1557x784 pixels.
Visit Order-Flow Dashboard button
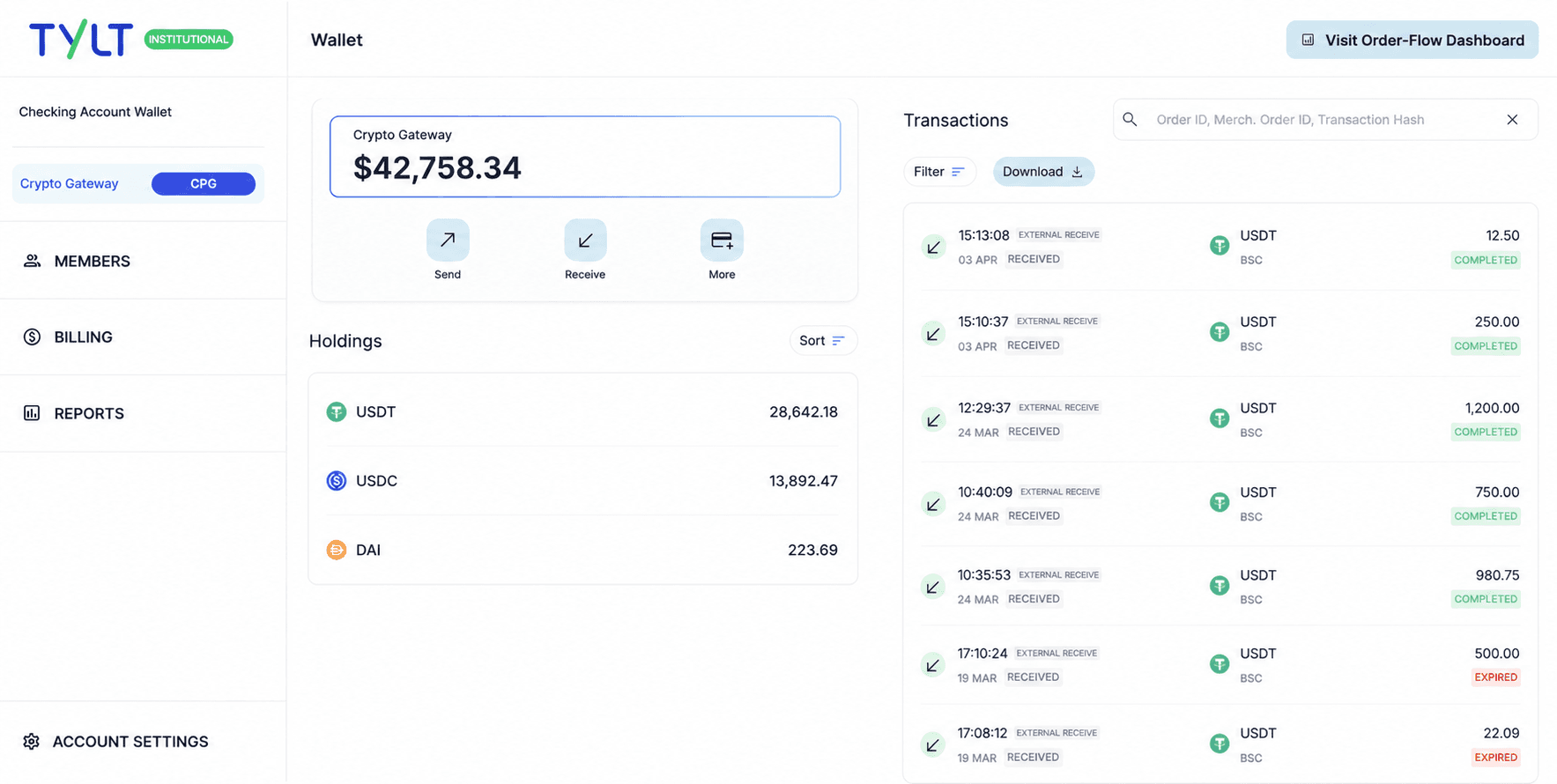click(1412, 40)
